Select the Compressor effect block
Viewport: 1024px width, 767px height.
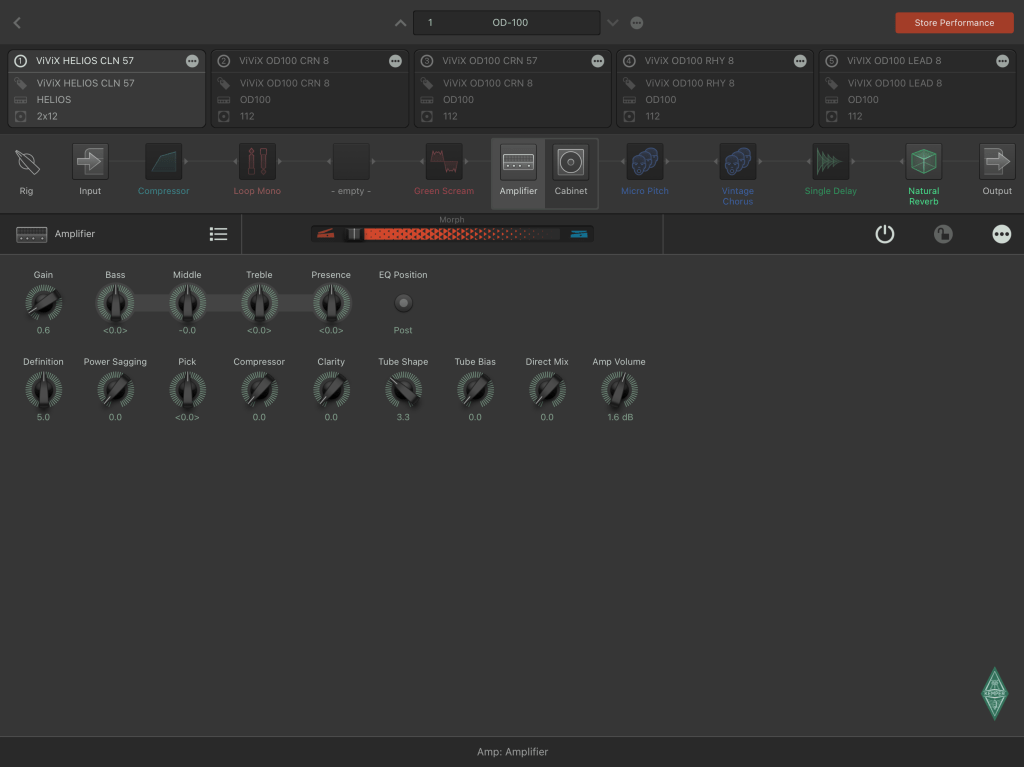click(163, 162)
